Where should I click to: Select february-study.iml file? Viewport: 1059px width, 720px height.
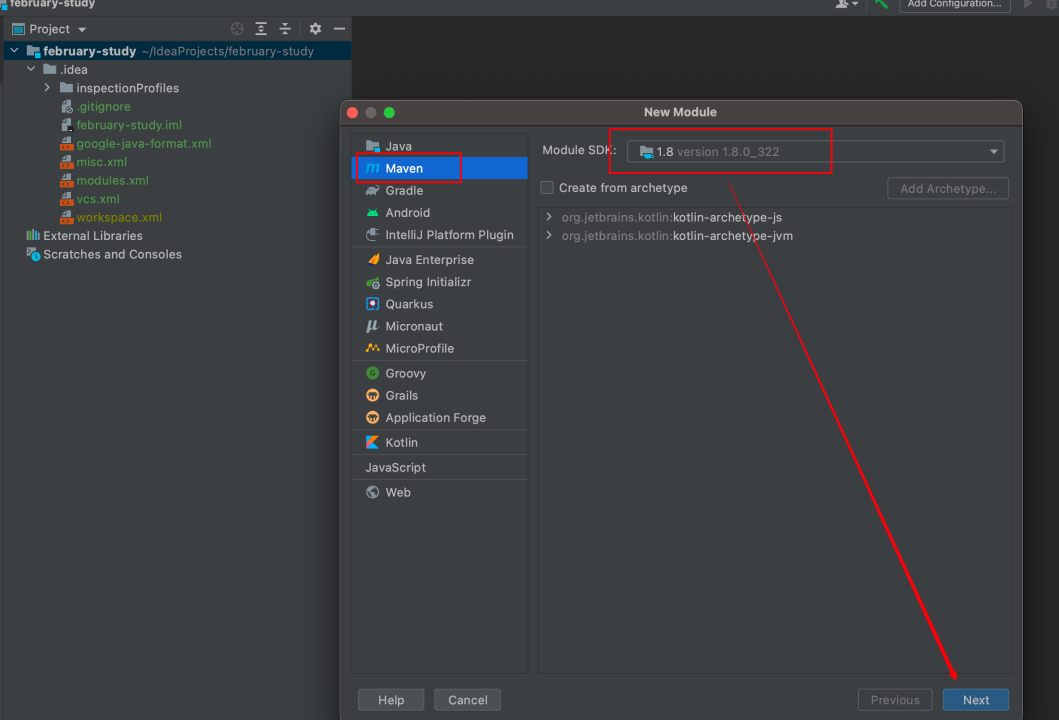click(129, 125)
